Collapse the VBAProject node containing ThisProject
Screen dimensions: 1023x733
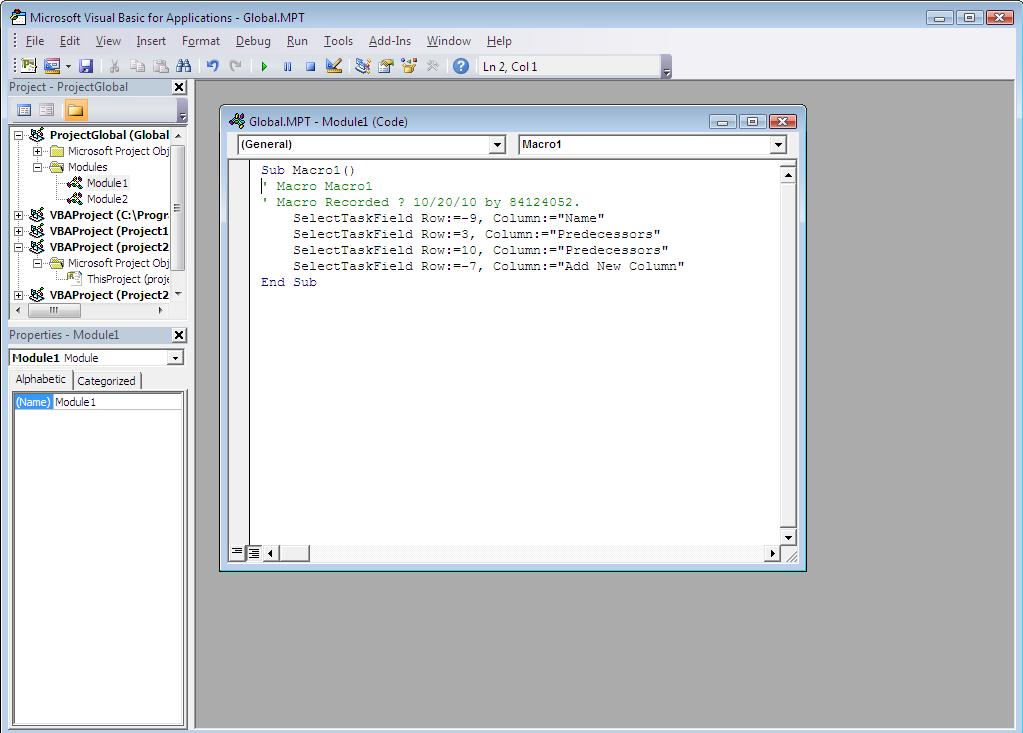[x=19, y=247]
